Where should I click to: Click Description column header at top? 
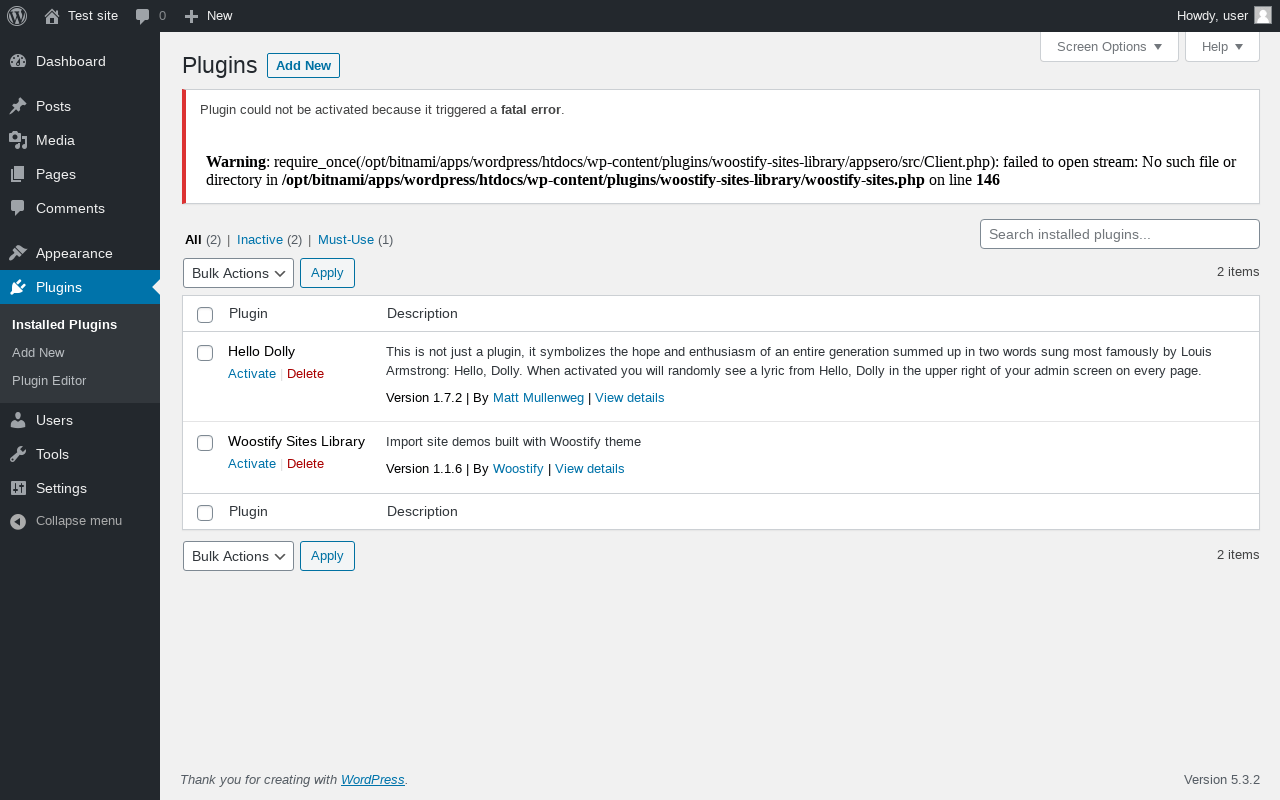point(422,313)
